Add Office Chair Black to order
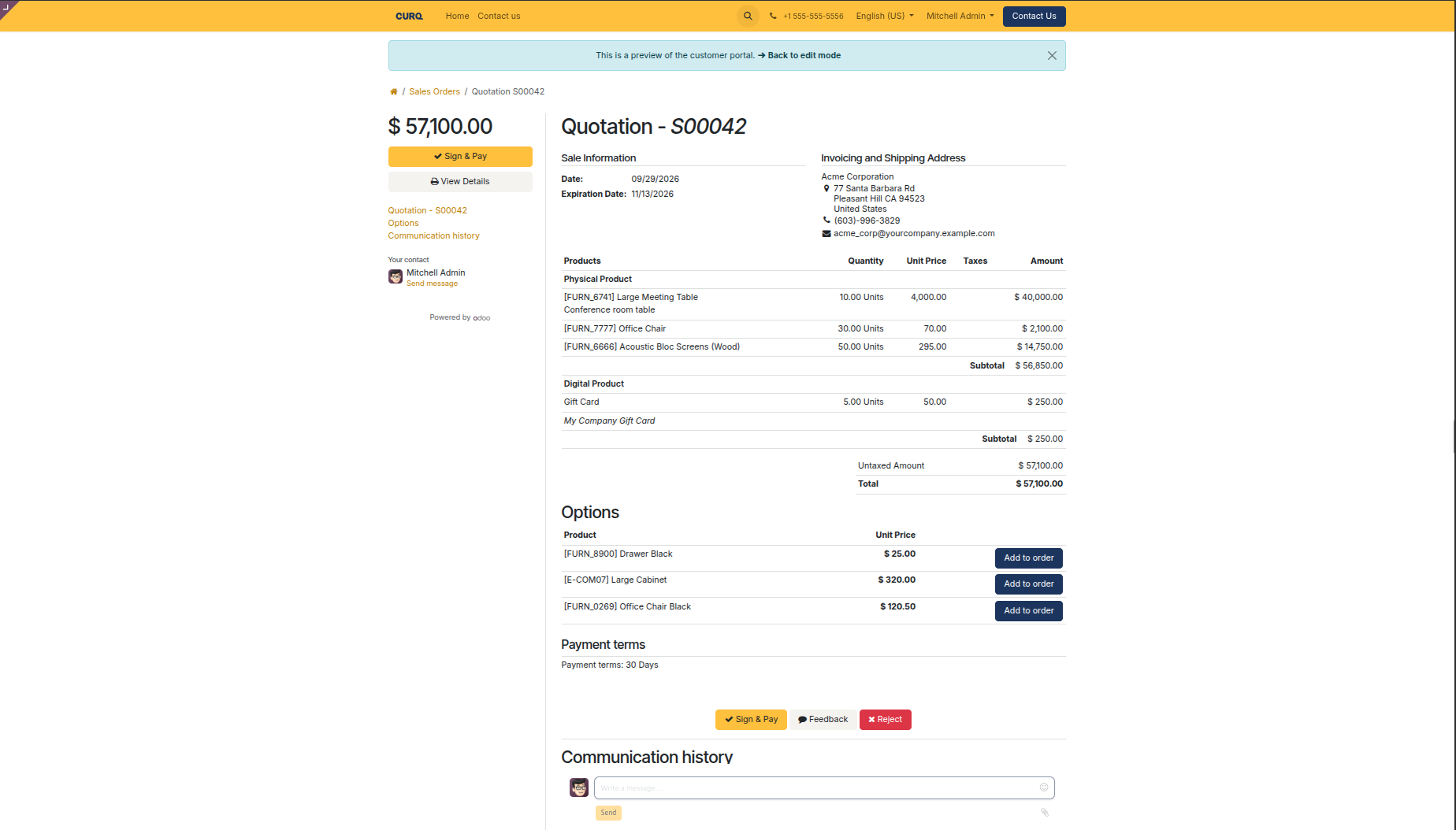 (1028, 611)
